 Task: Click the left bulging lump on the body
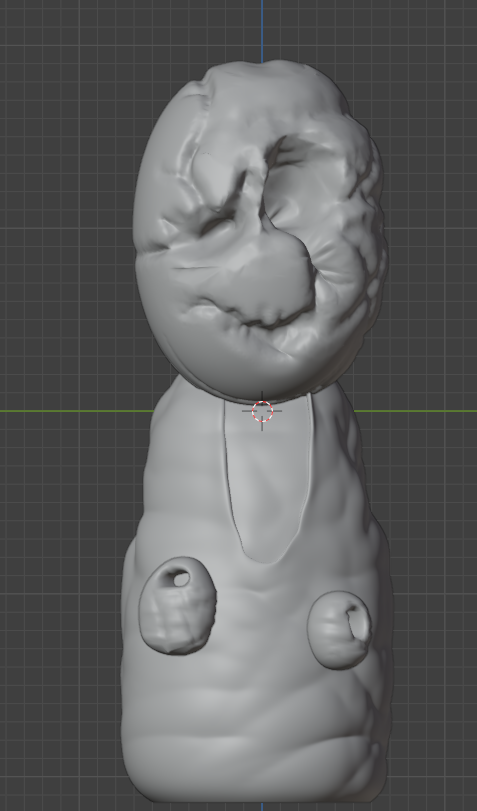pos(177,606)
